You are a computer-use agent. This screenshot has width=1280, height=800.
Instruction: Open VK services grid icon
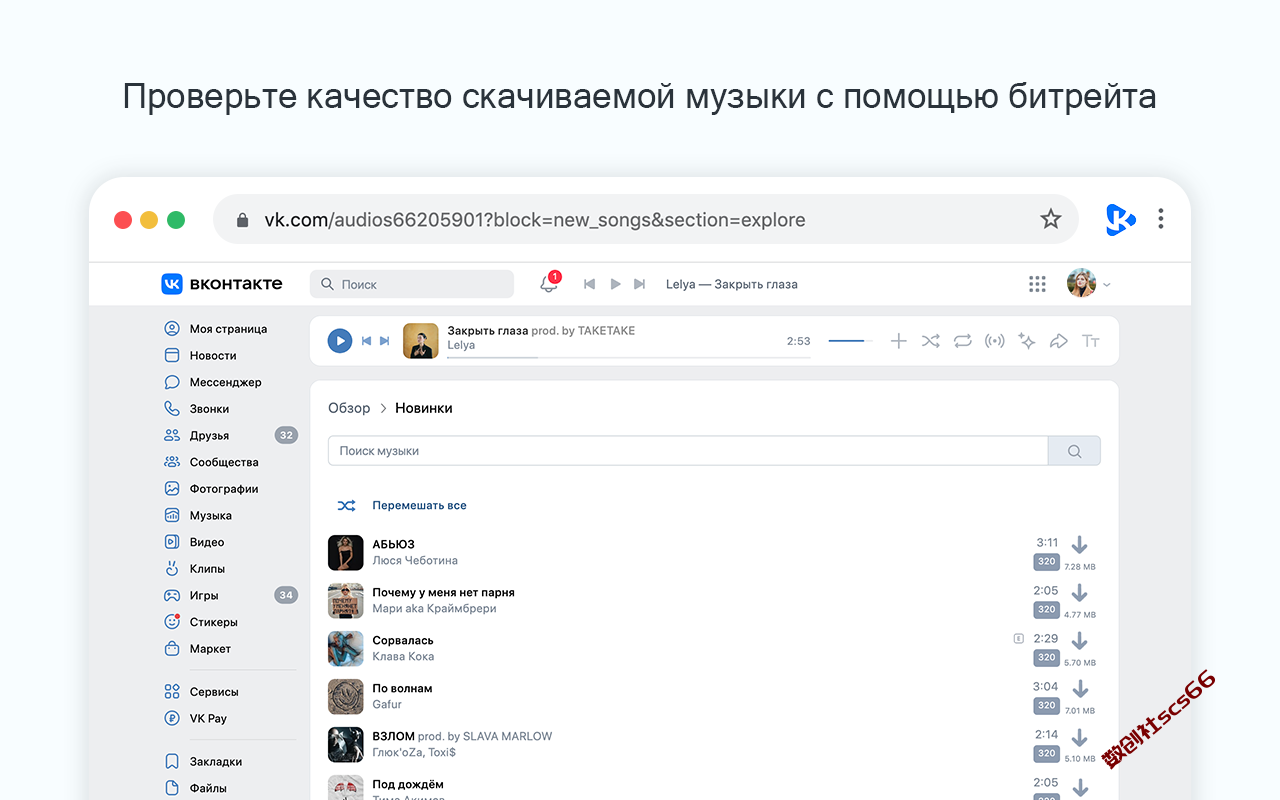(x=1037, y=284)
